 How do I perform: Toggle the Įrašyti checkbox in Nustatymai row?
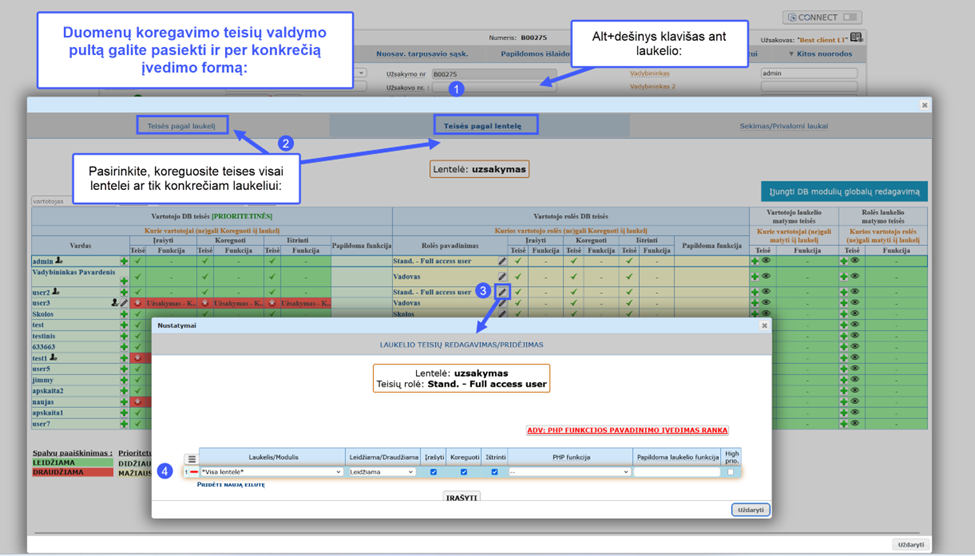pos(433,472)
